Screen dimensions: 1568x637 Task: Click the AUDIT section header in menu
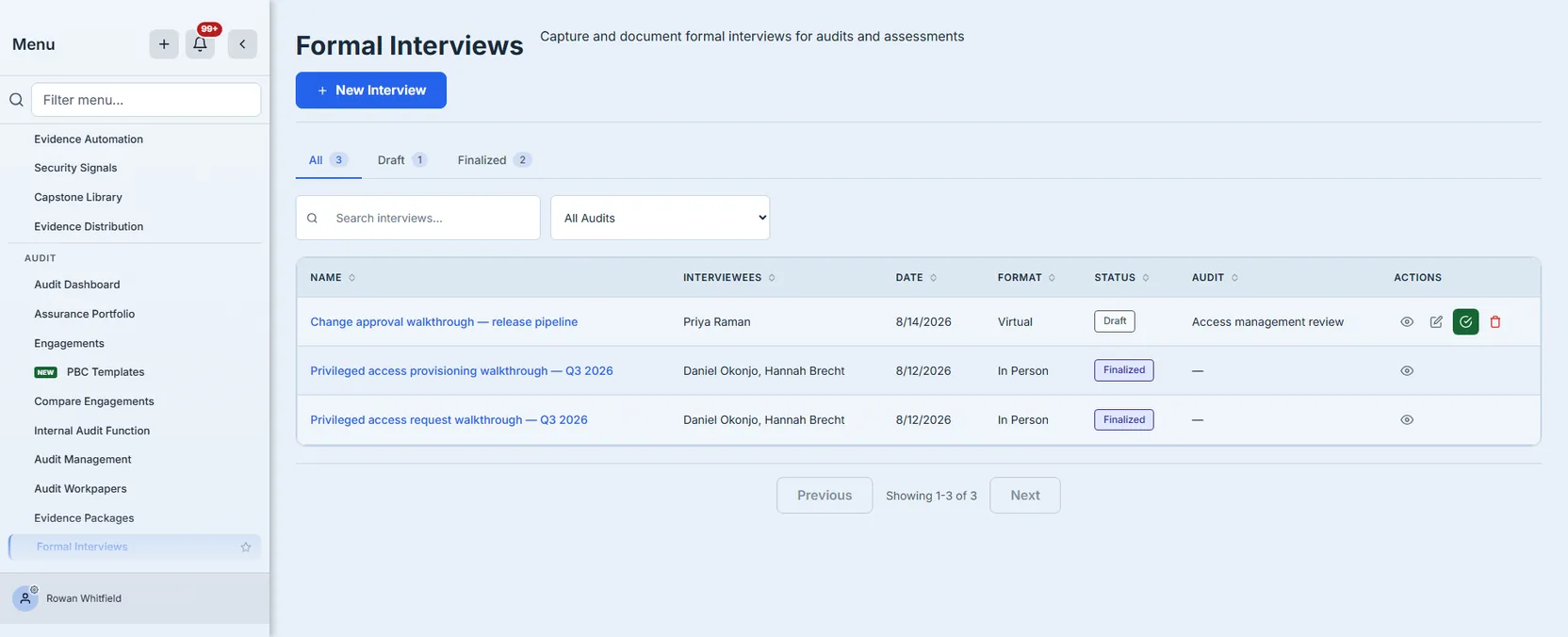[x=41, y=258]
